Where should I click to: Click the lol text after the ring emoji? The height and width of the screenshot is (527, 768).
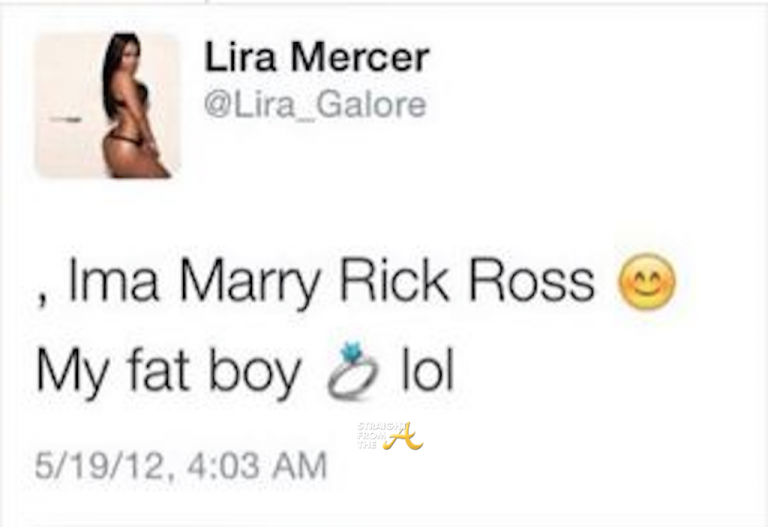pyautogui.click(x=428, y=369)
